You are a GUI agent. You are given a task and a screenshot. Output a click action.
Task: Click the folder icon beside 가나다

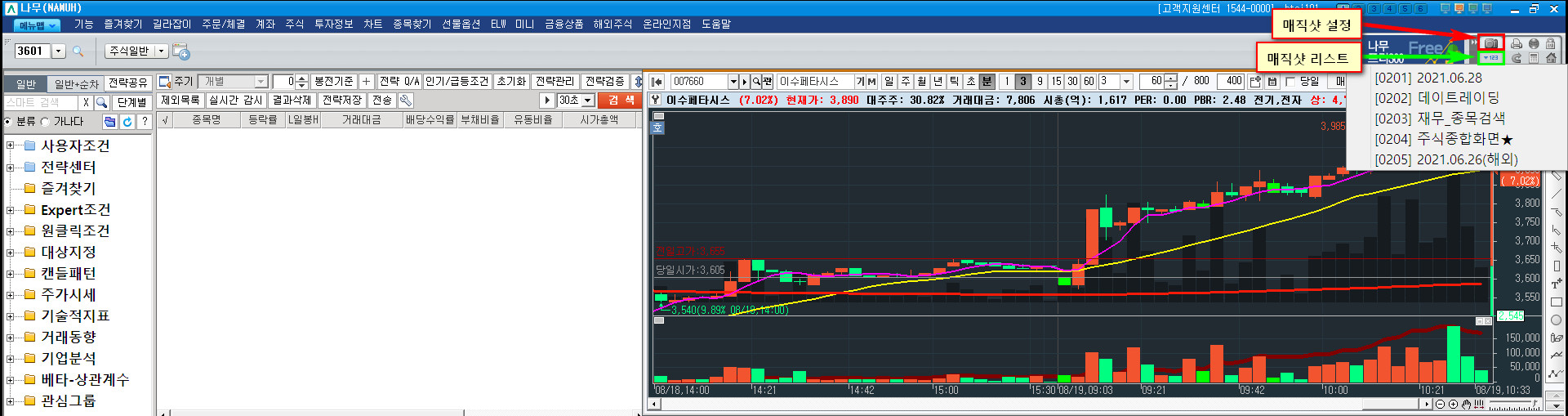coord(110,122)
